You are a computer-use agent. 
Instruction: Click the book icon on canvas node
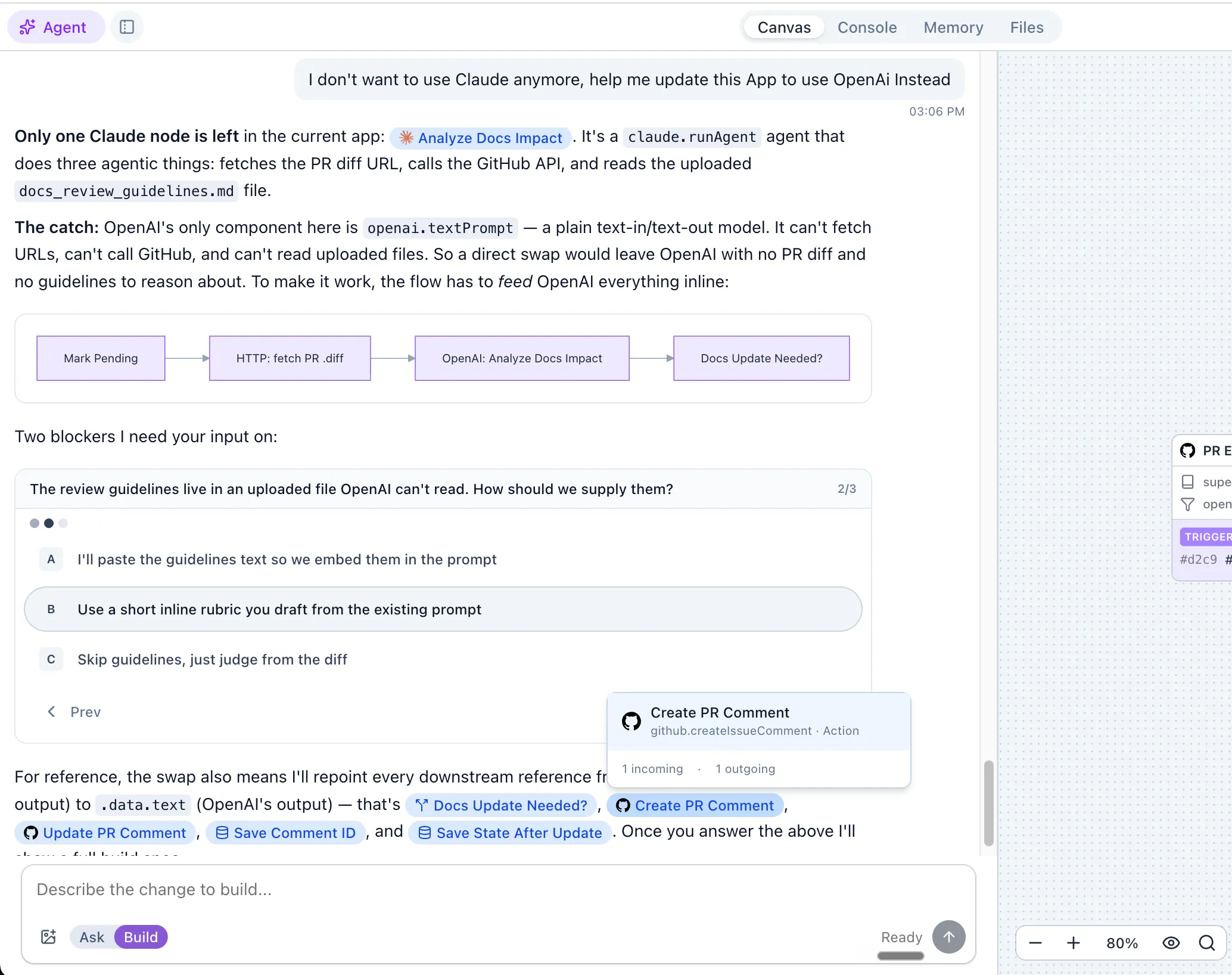coord(1187,482)
